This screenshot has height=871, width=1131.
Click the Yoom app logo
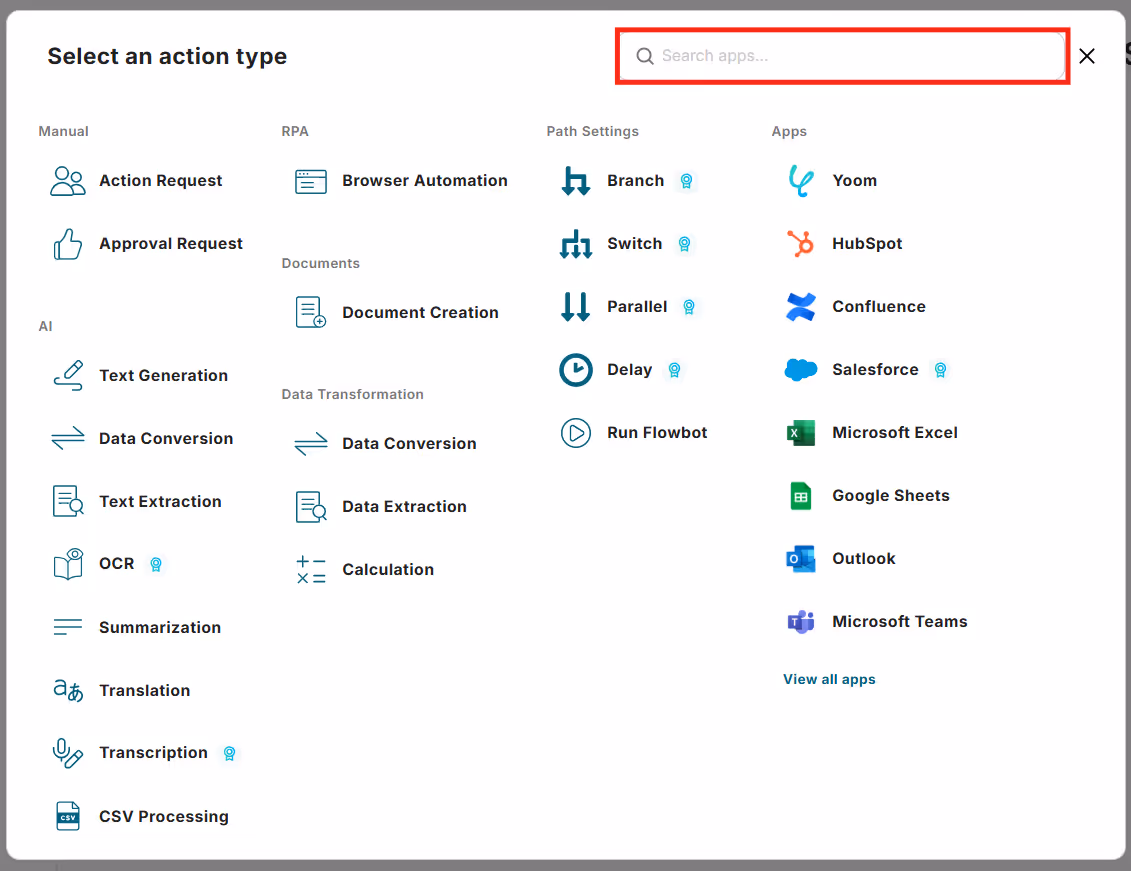(x=801, y=181)
